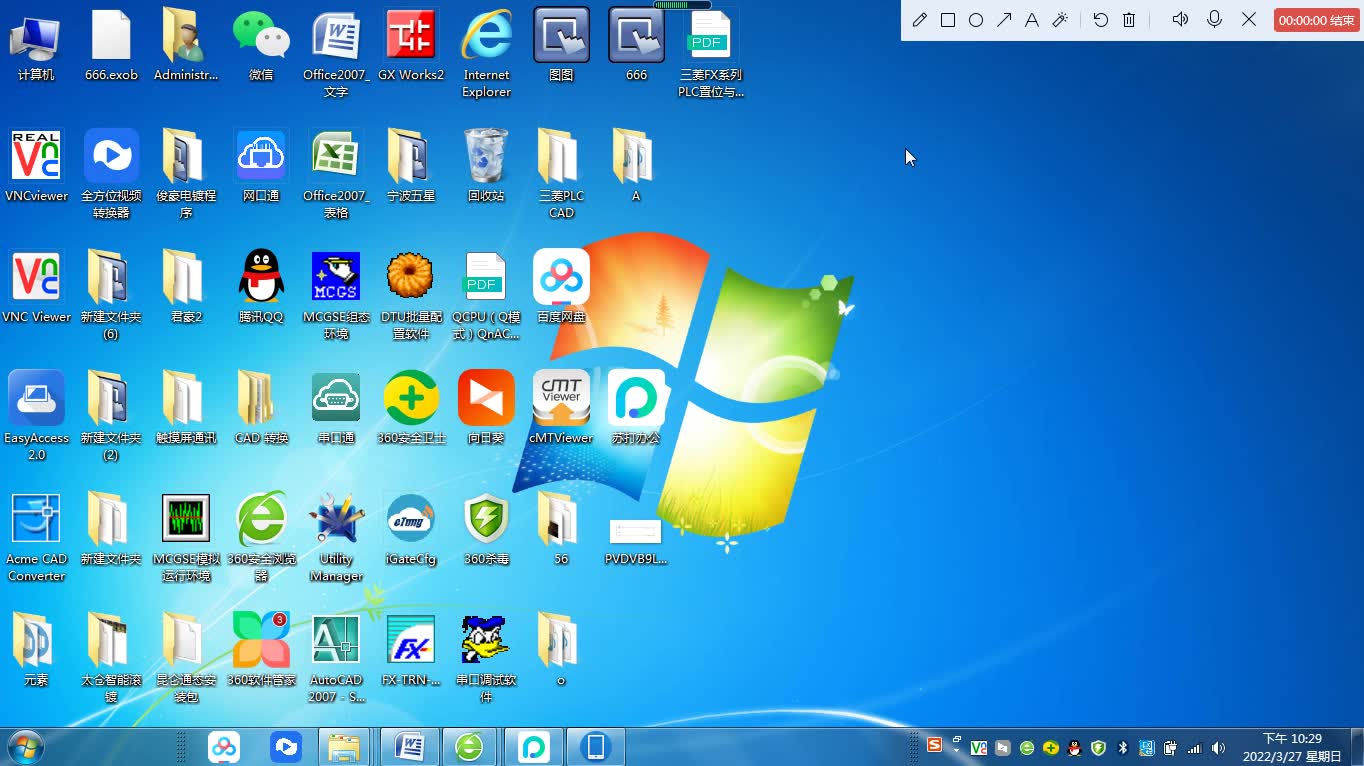Image resolution: width=1364 pixels, height=766 pixels.
Task: Launch 腾讯QQ from the desktop
Action: [261, 287]
